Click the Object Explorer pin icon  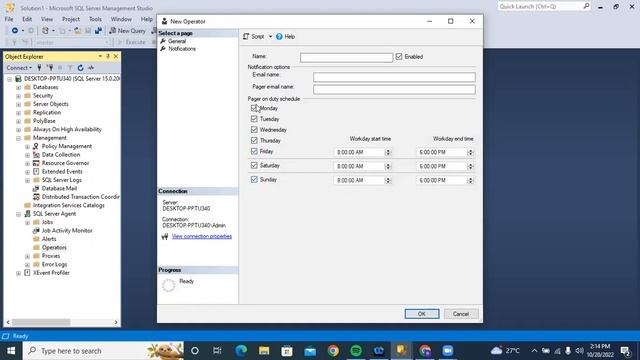pos(108,56)
